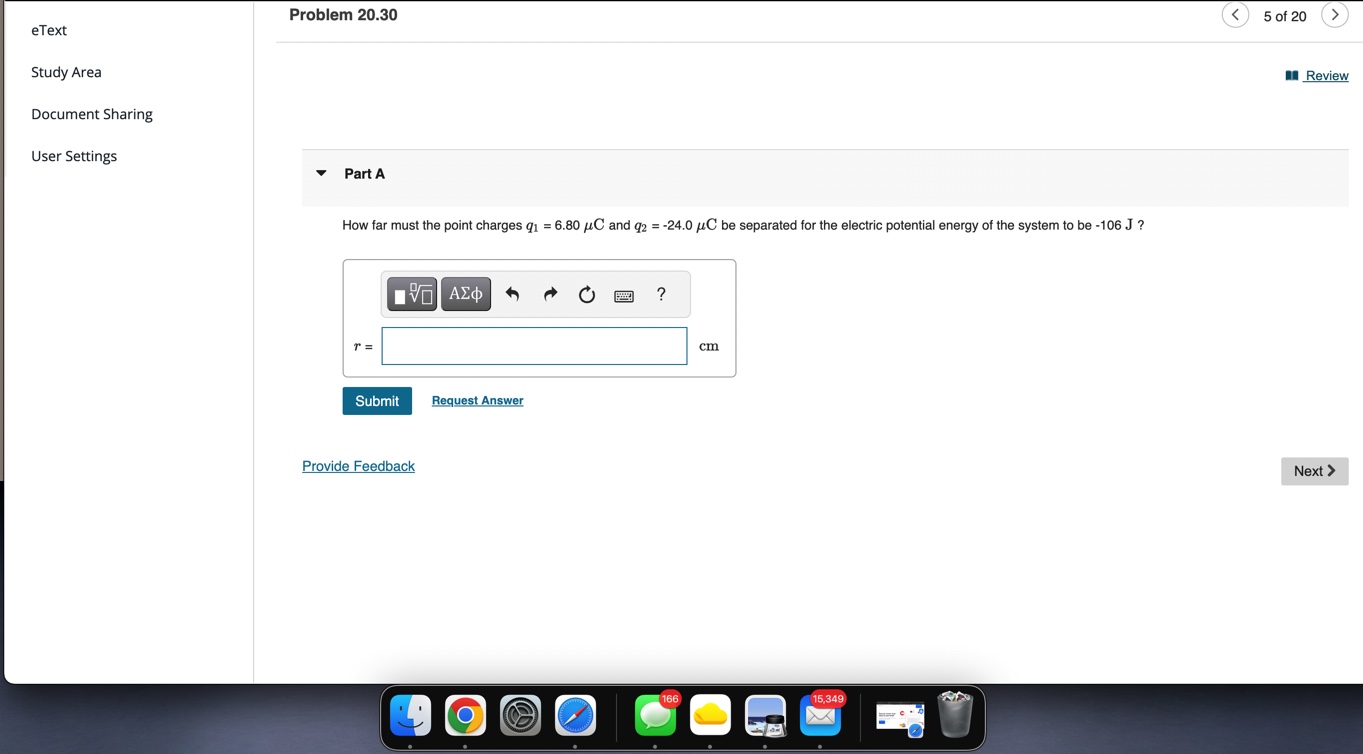This screenshot has width=1363, height=754.
Task: Open the on-screen keyboard shortcuts icon
Action: 623,294
